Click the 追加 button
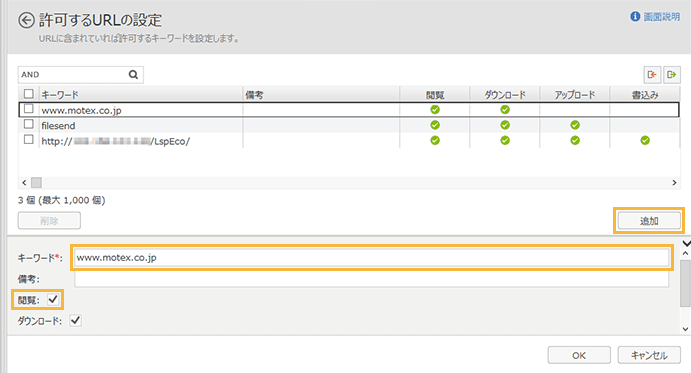 (x=649, y=220)
